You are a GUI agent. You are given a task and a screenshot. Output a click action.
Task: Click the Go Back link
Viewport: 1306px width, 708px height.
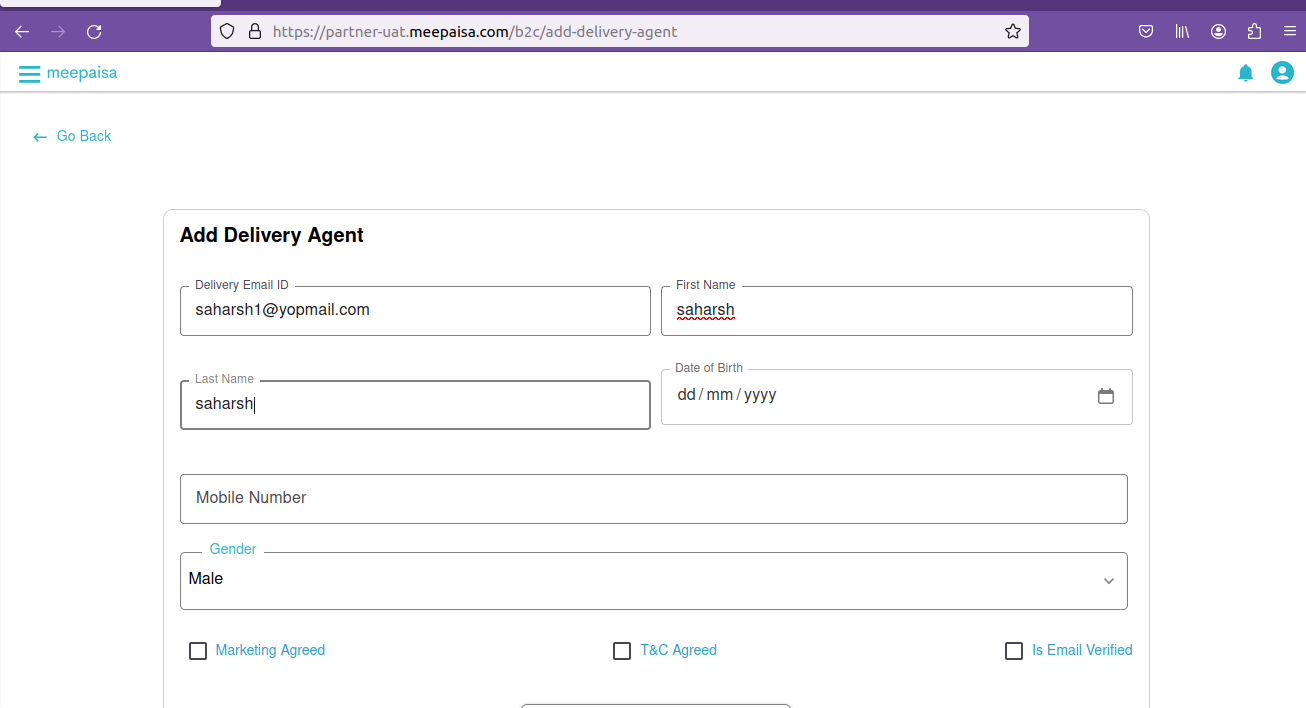coord(72,136)
